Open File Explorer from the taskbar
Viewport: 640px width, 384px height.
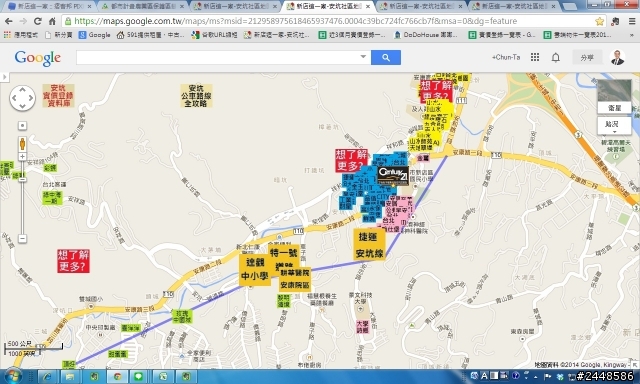(70, 376)
